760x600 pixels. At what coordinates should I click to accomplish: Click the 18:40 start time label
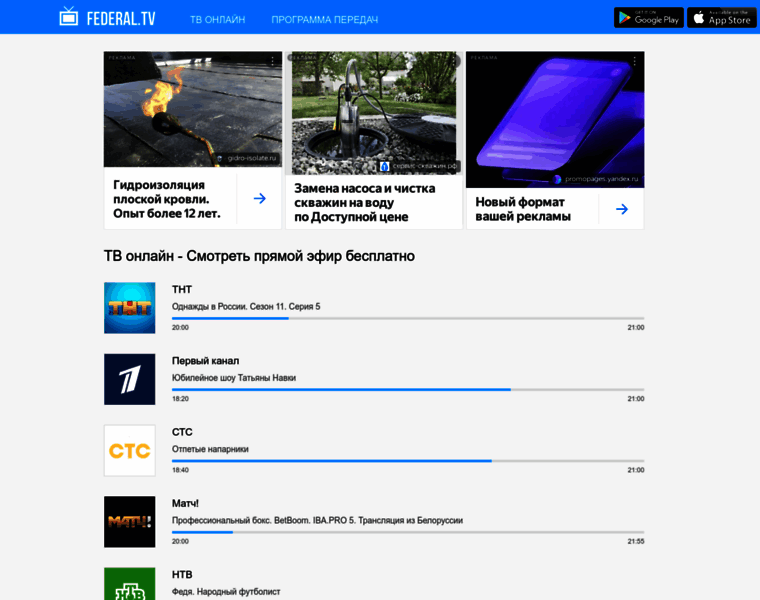[x=180, y=470]
